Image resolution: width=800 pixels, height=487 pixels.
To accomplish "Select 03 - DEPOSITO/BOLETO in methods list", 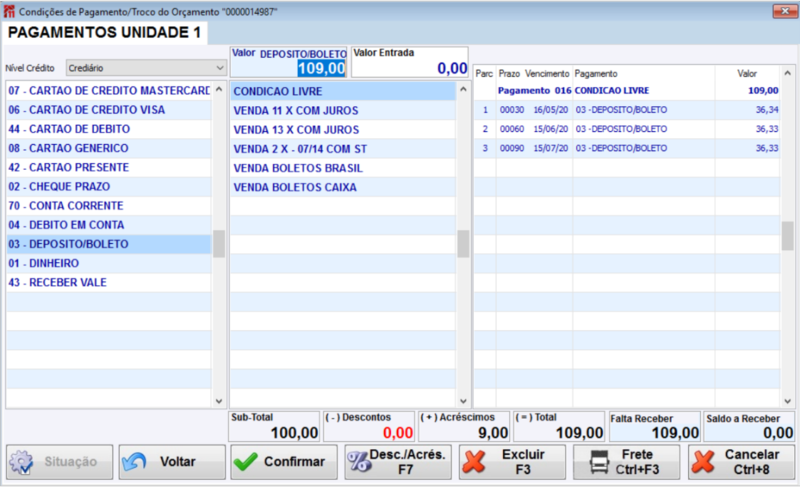I will tap(109, 244).
